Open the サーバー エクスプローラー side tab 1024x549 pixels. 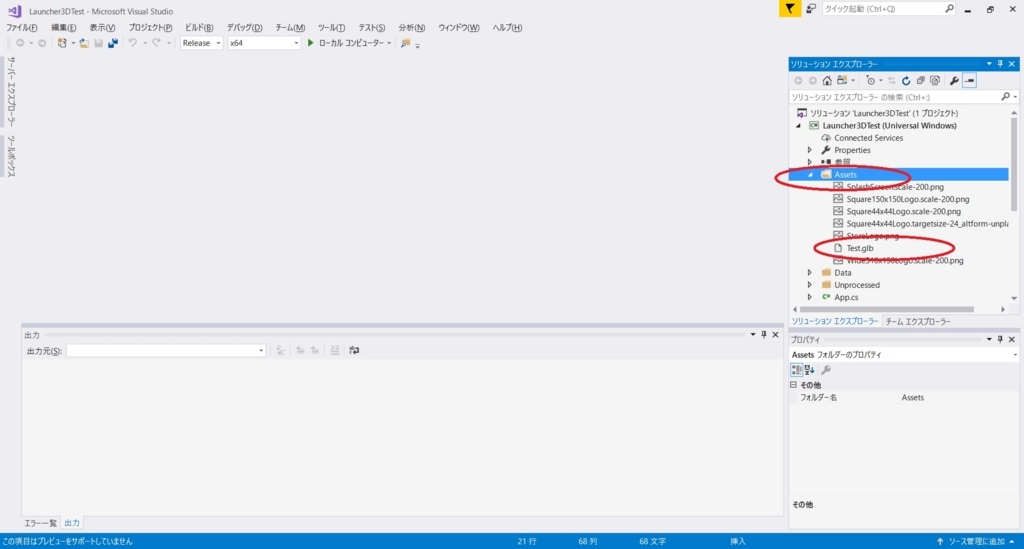tap(11, 91)
